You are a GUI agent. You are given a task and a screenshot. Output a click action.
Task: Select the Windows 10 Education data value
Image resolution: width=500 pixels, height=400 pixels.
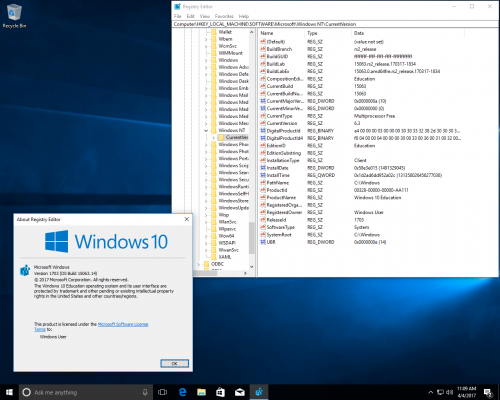tap(377, 197)
